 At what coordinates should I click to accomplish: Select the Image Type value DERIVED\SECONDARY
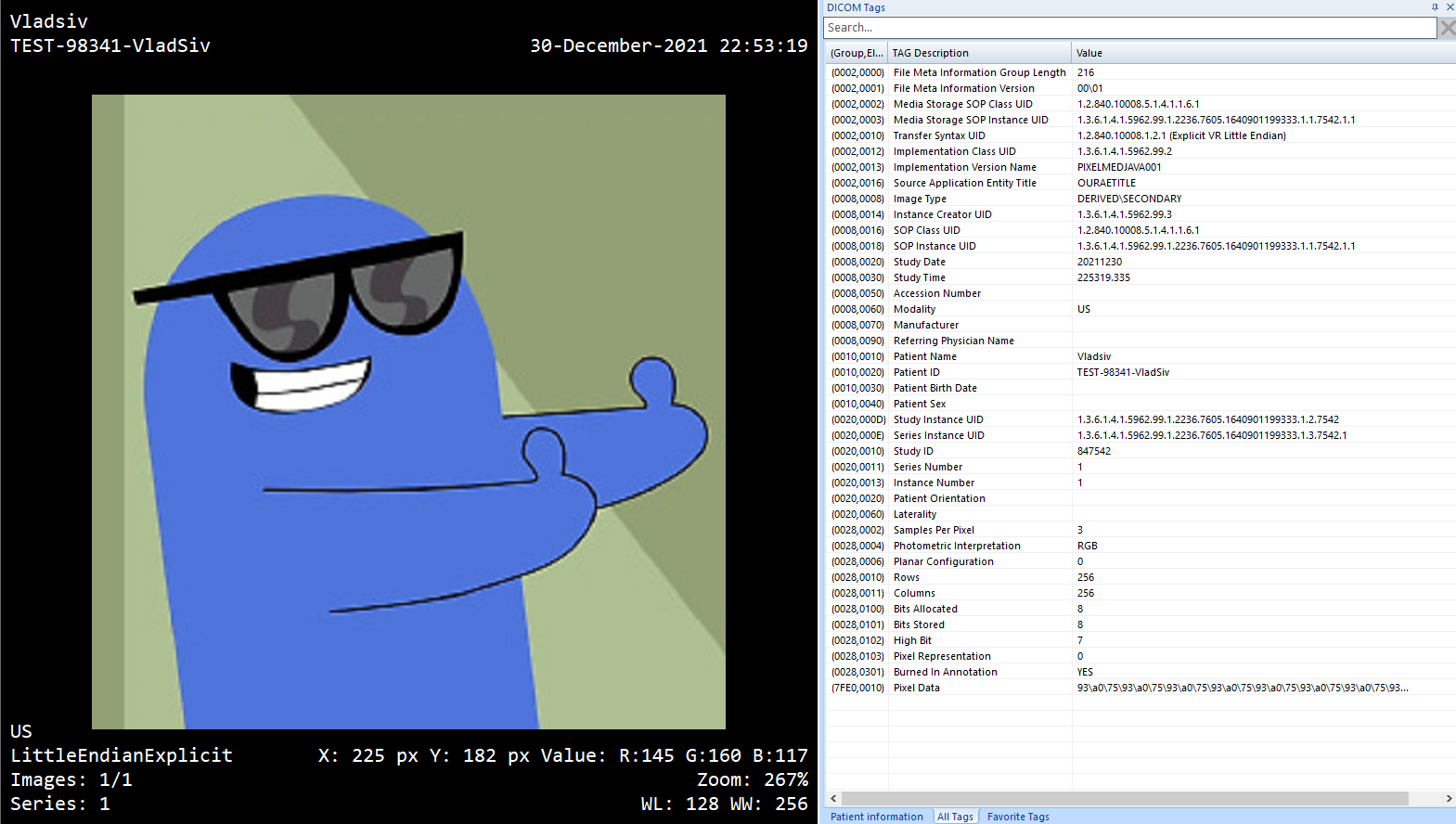click(1129, 199)
